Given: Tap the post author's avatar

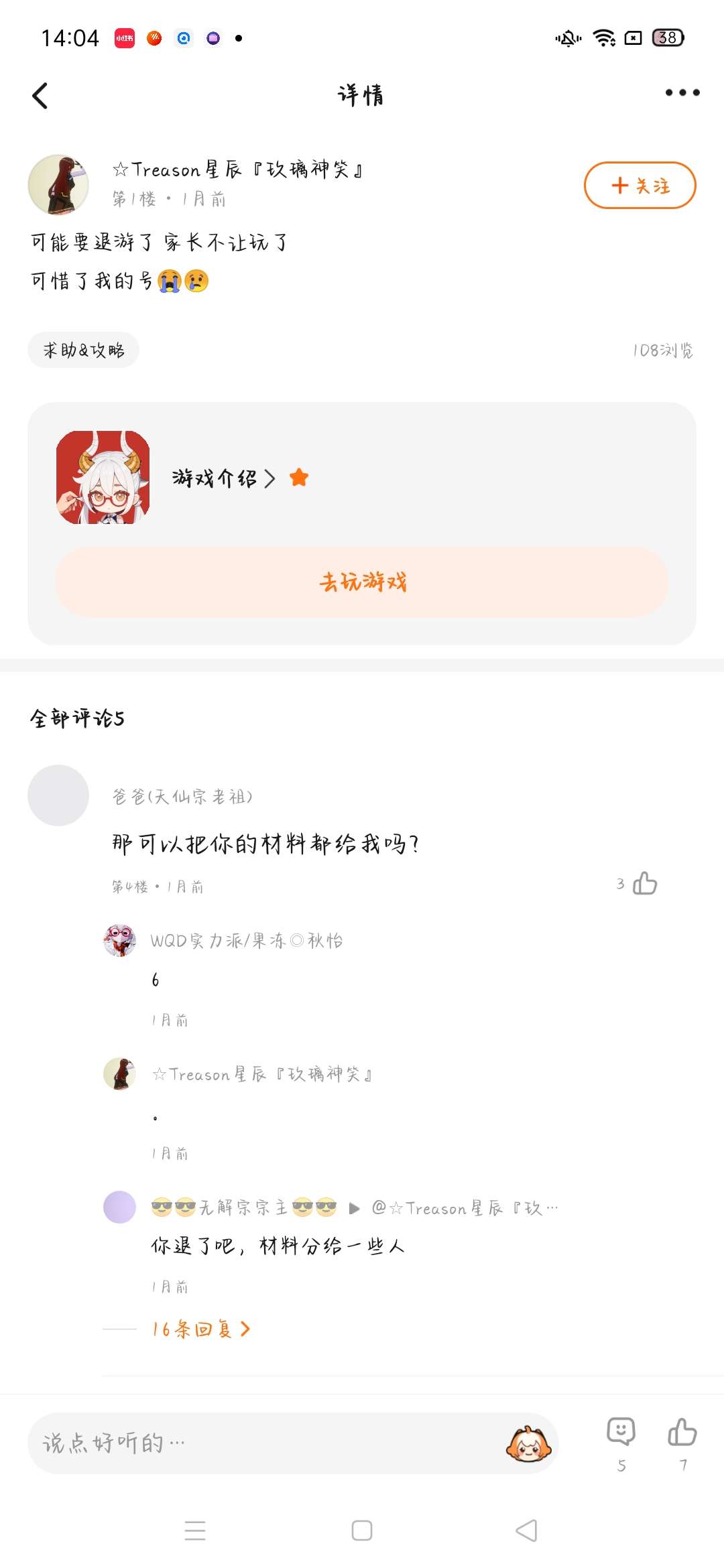Looking at the screenshot, I should pos(58,185).
